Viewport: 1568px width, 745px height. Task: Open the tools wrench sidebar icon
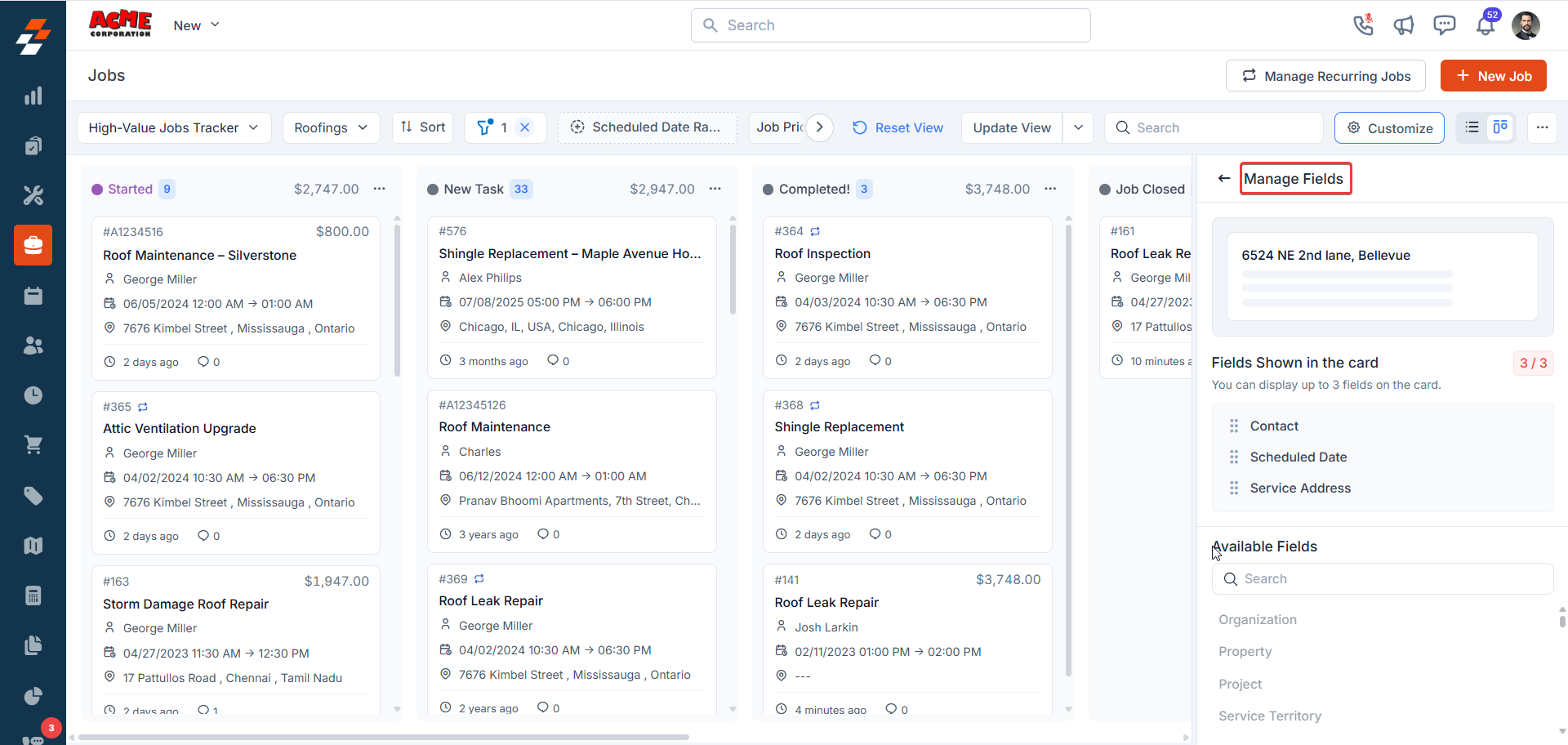33,195
